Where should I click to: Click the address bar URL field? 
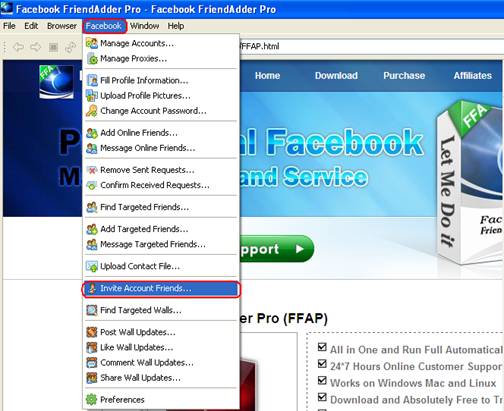(370, 46)
